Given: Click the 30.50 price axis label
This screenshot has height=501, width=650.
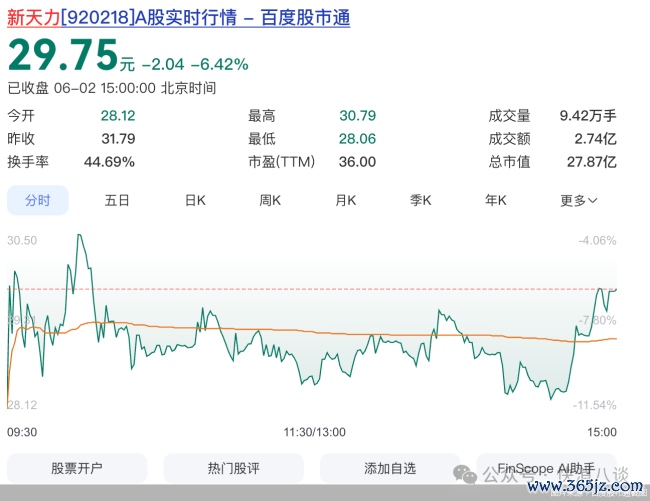Looking at the screenshot, I should pyautogui.click(x=22, y=240).
